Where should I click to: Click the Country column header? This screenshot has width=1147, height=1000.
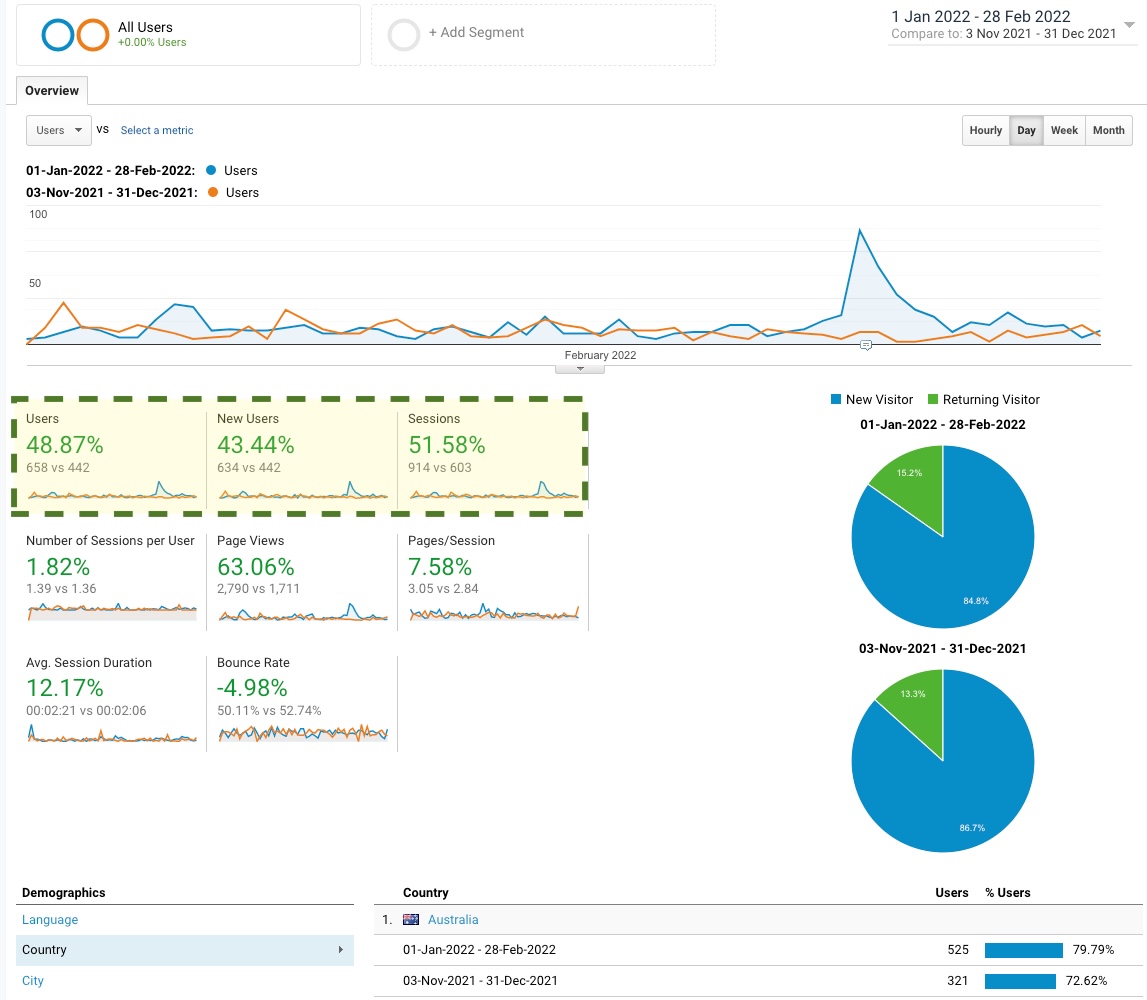pyautogui.click(x=426, y=892)
